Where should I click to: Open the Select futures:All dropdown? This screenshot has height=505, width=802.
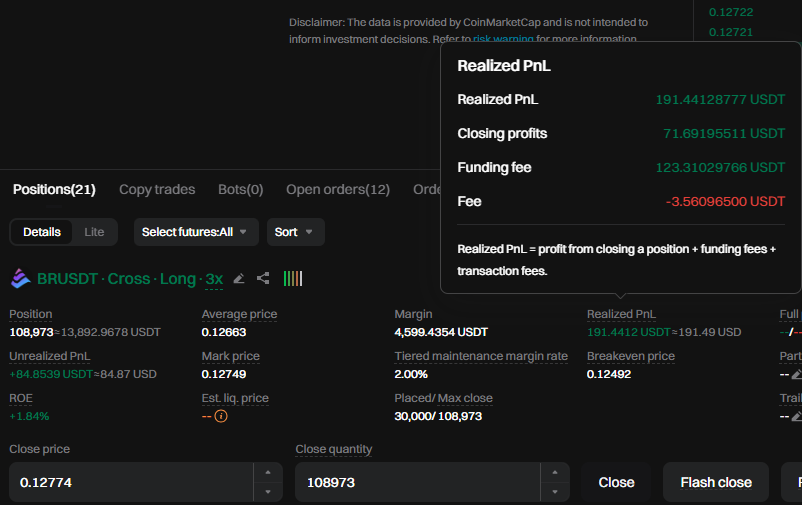[196, 232]
